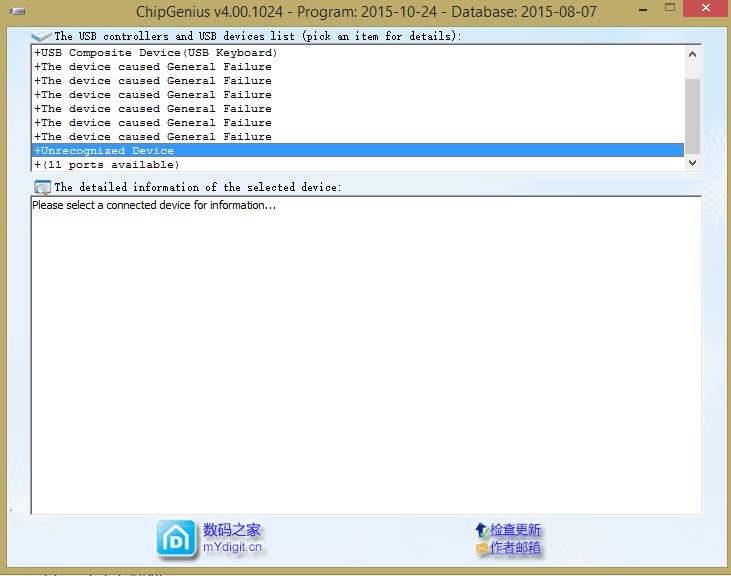This screenshot has width=731, height=576.
Task: Click the device list scroll up arrow
Action: click(x=692, y=54)
